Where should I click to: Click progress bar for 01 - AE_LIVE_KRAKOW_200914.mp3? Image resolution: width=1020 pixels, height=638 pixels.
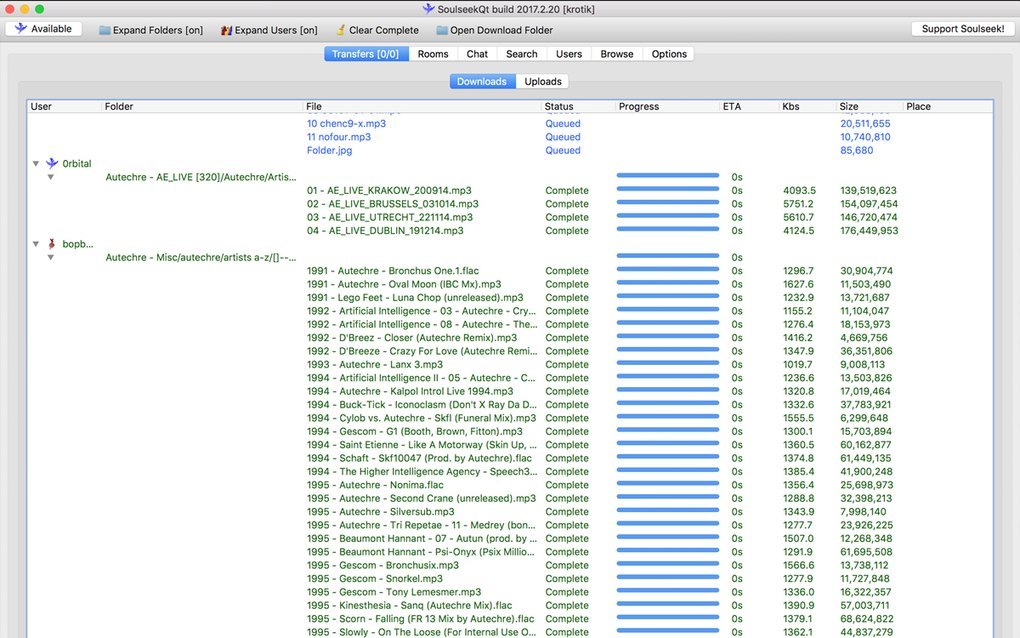[x=667, y=189]
